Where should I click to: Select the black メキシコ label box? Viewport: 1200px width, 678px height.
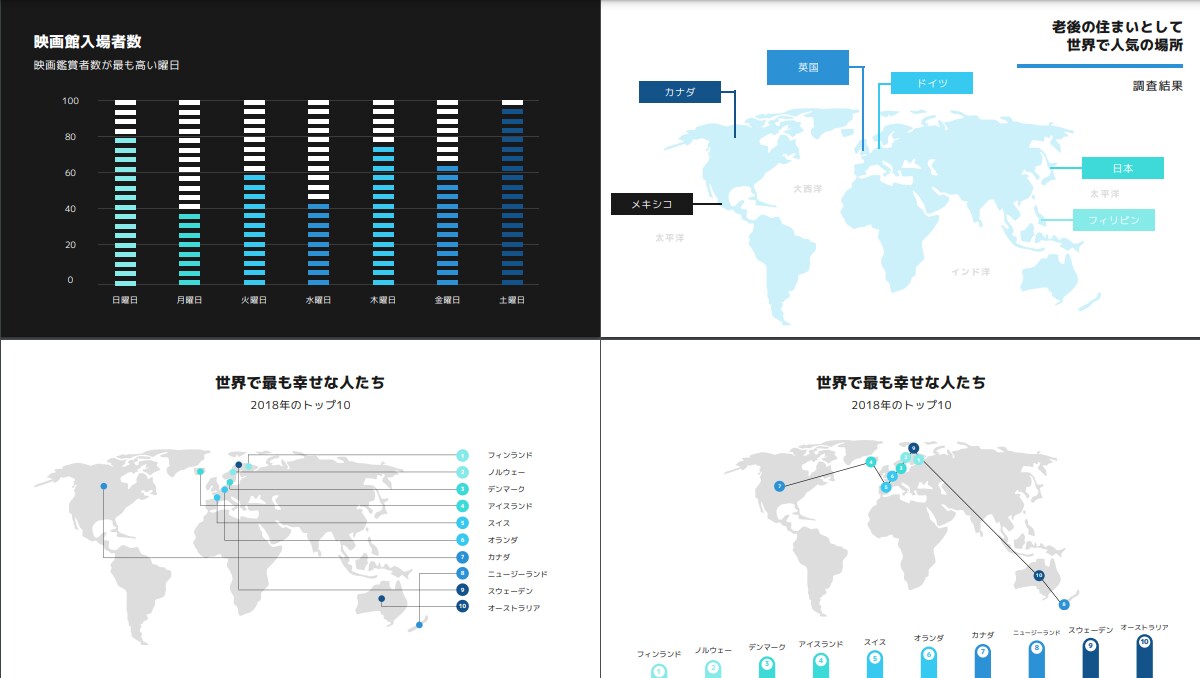[x=651, y=204]
